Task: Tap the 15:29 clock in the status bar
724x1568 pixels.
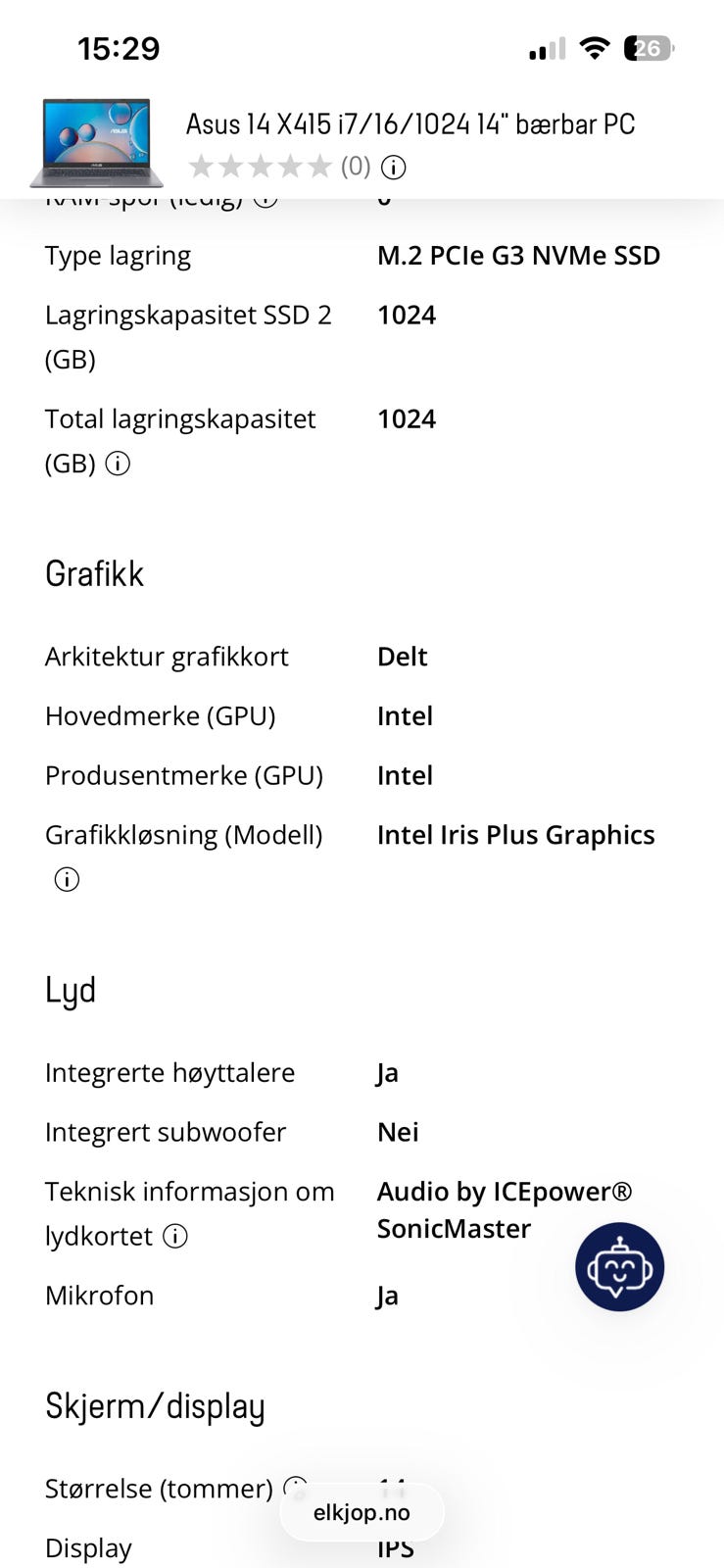Action: [x=119, y=48]
